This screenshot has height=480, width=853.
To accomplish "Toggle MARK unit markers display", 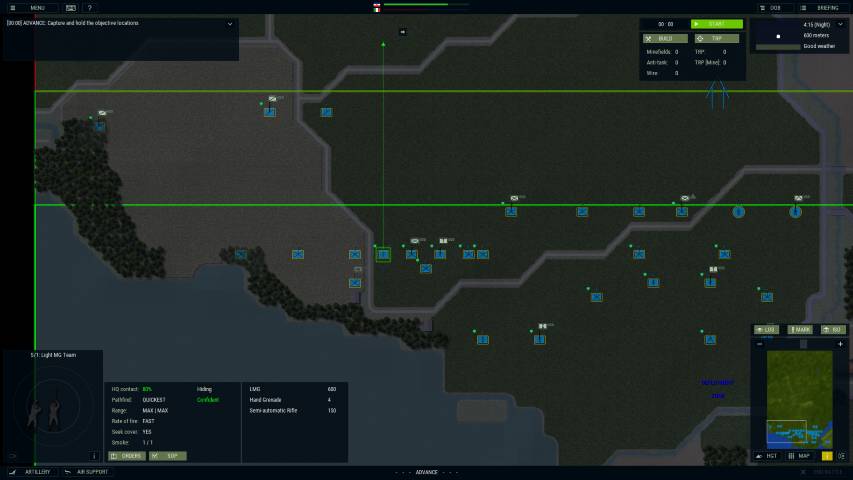I will coord(799,329).
